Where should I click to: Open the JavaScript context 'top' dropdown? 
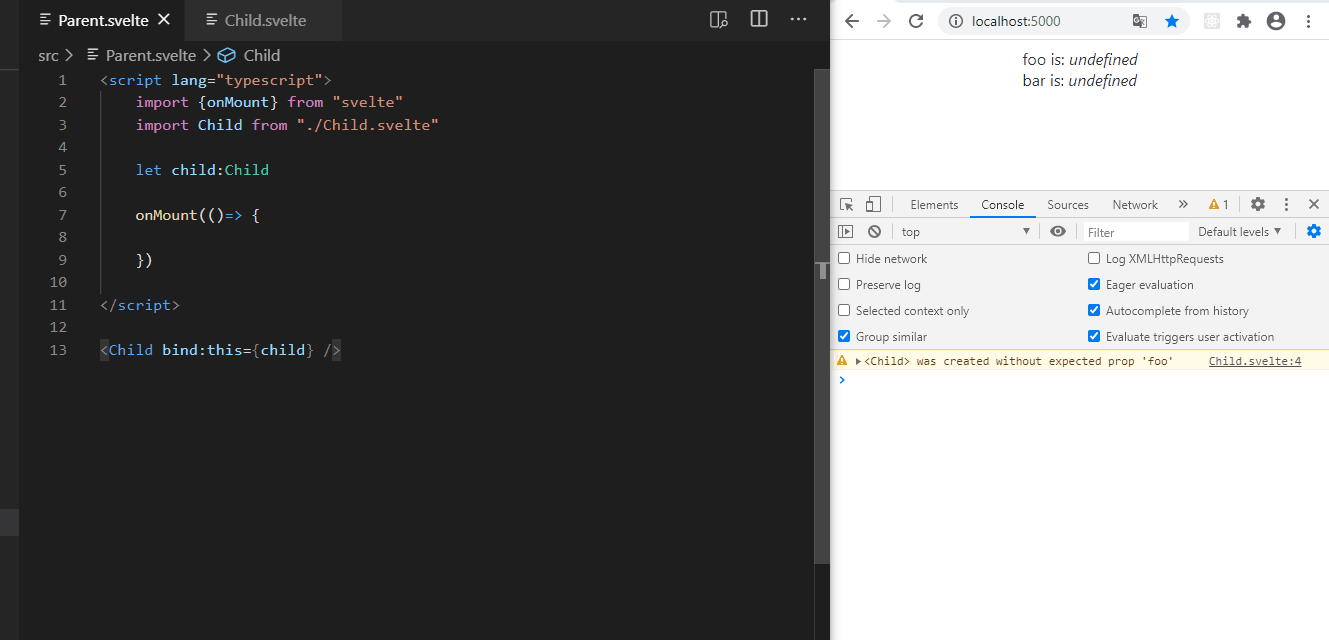point(966,232)
